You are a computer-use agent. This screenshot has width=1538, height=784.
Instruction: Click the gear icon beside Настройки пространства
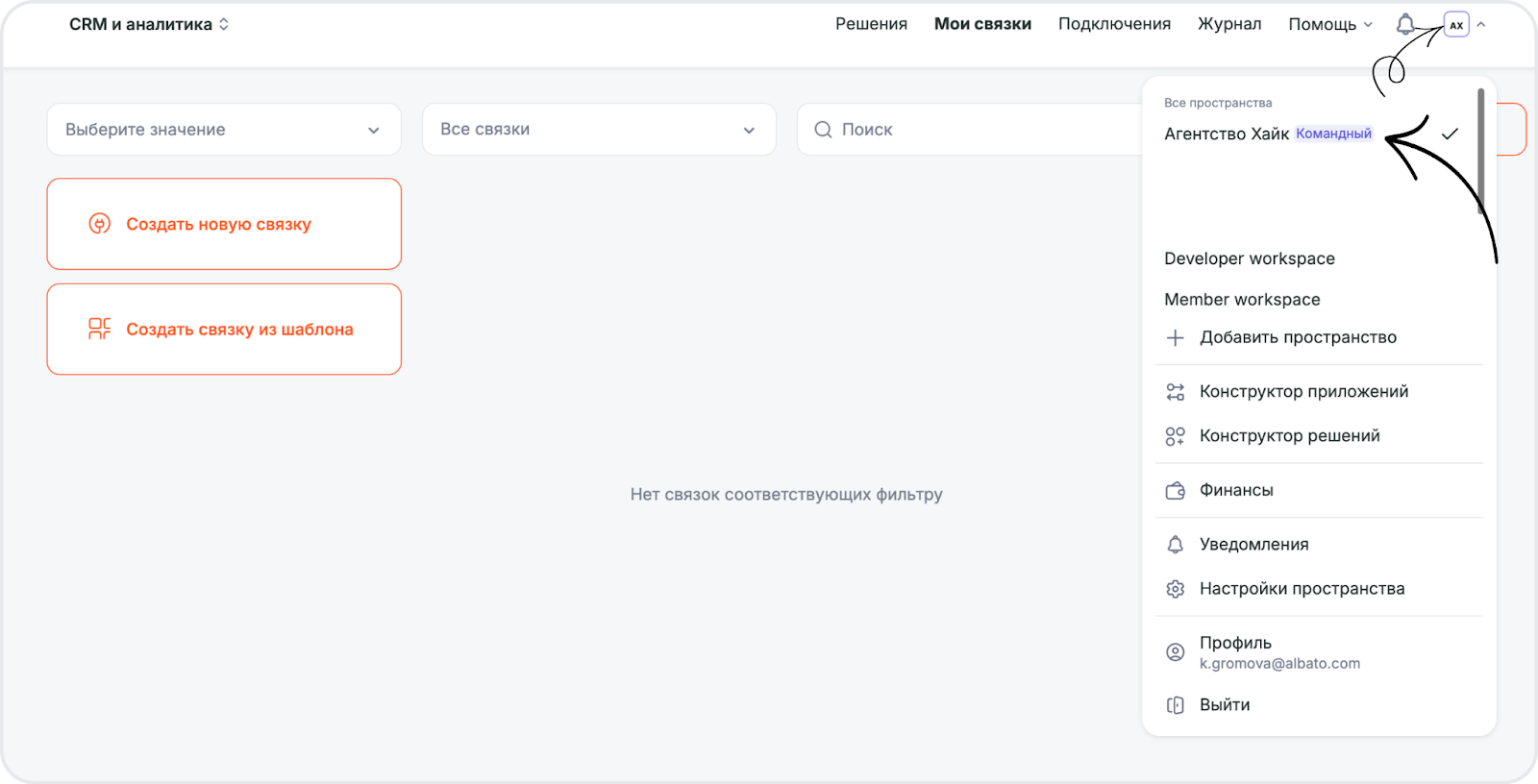(1175, 589)
